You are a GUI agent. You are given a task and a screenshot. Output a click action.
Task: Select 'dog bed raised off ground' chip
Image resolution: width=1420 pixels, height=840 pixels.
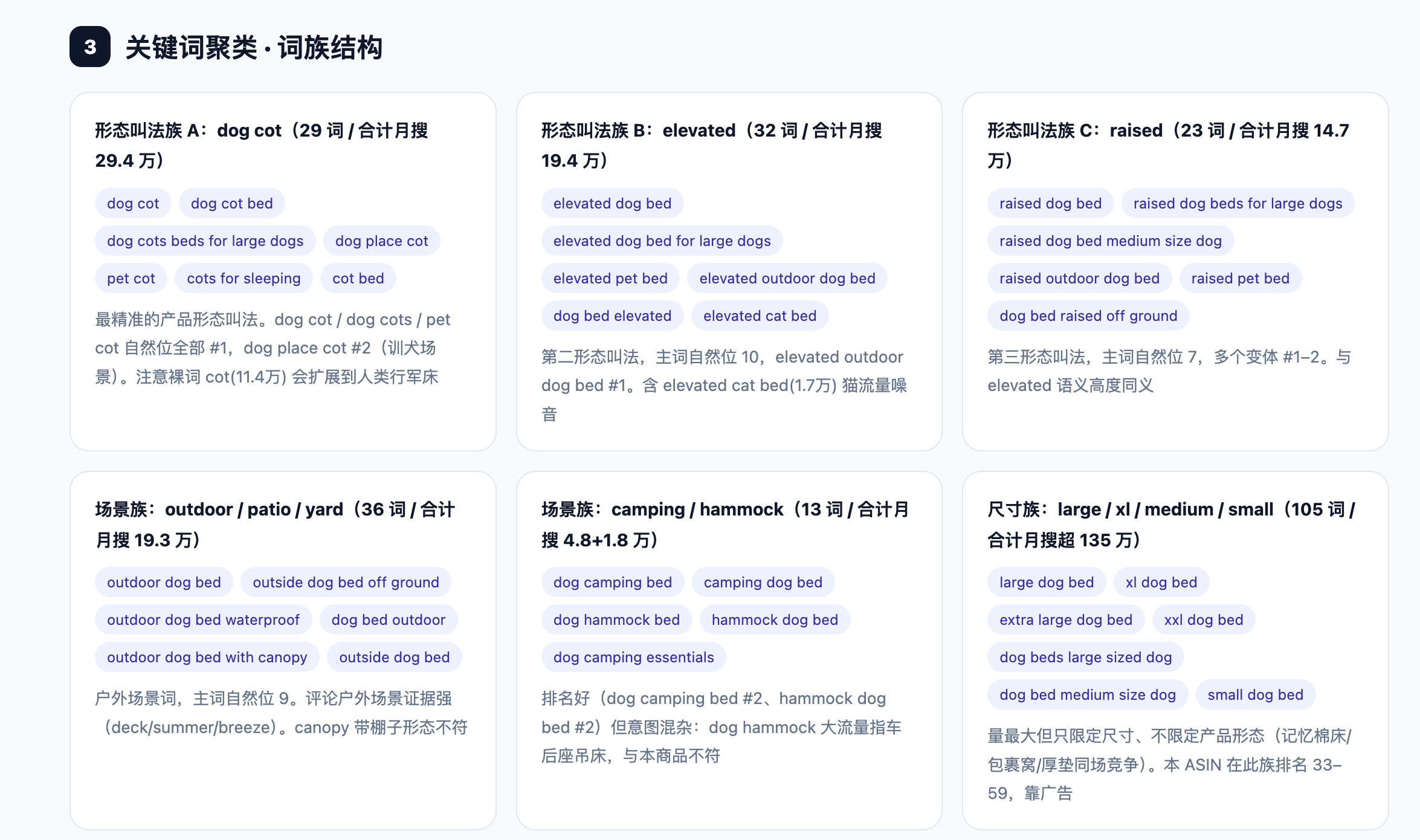[x=1089, y=316]
